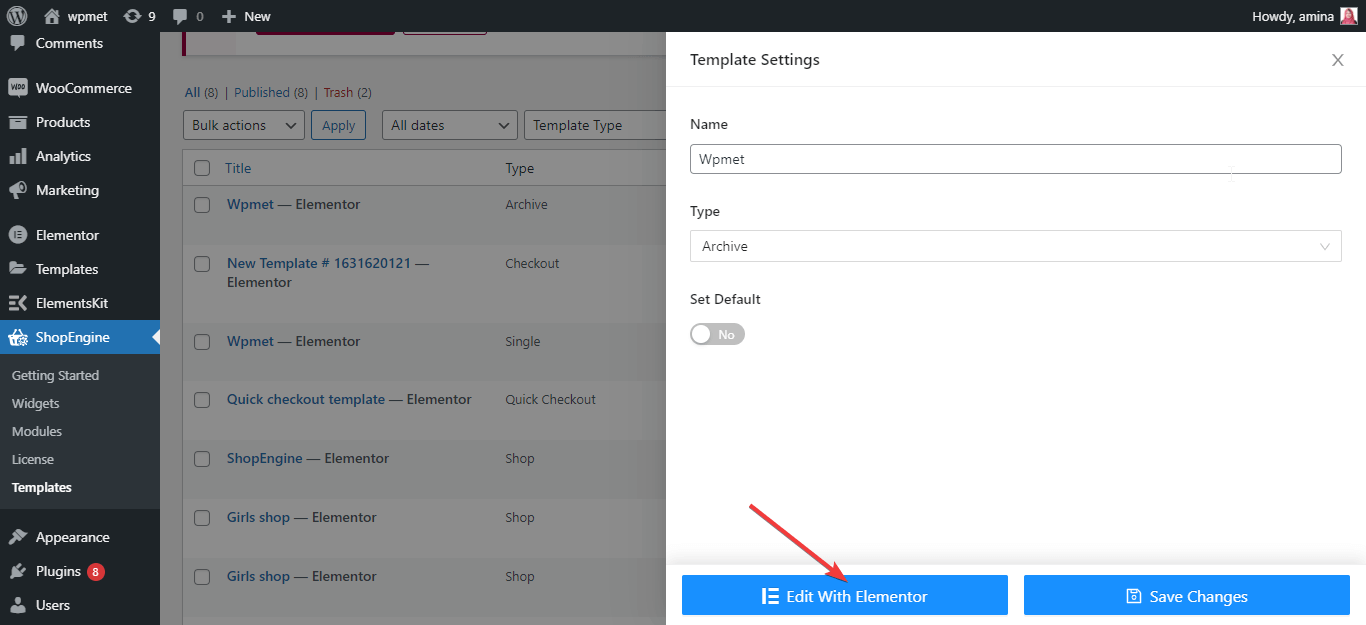Open the Template Type filter dropdown
This screenshot has height=625, width=1366.
[x=596, y=125]
